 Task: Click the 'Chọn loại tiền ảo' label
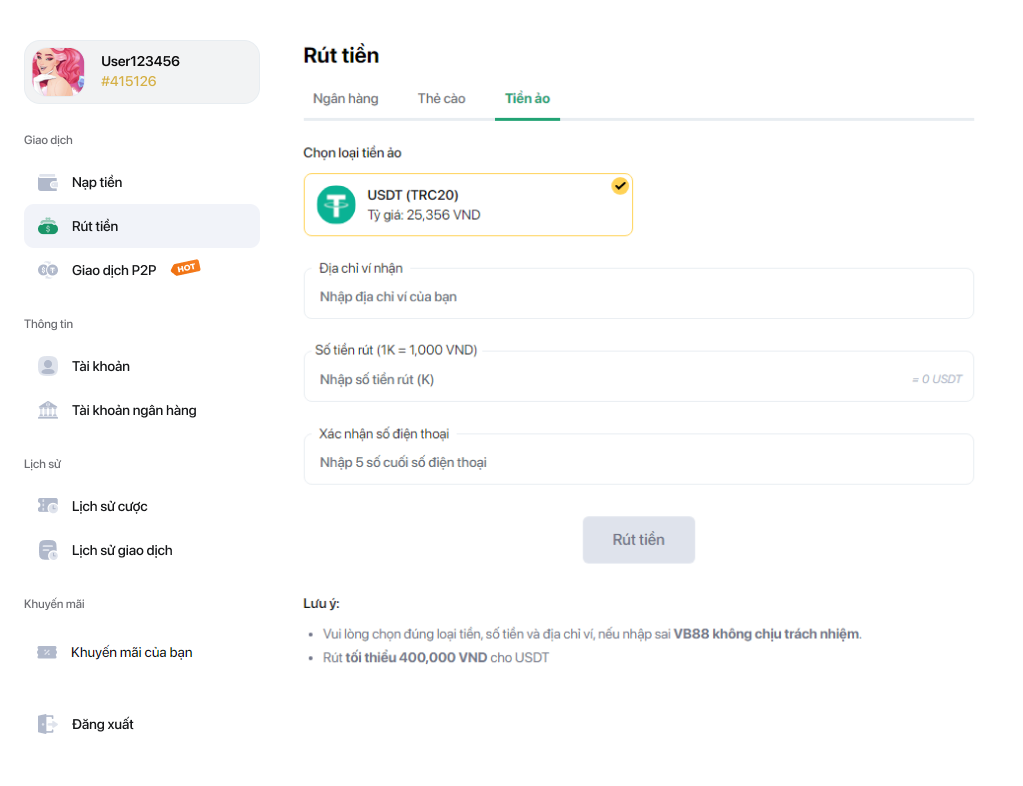pyautogui.click(x=352, y=153)
